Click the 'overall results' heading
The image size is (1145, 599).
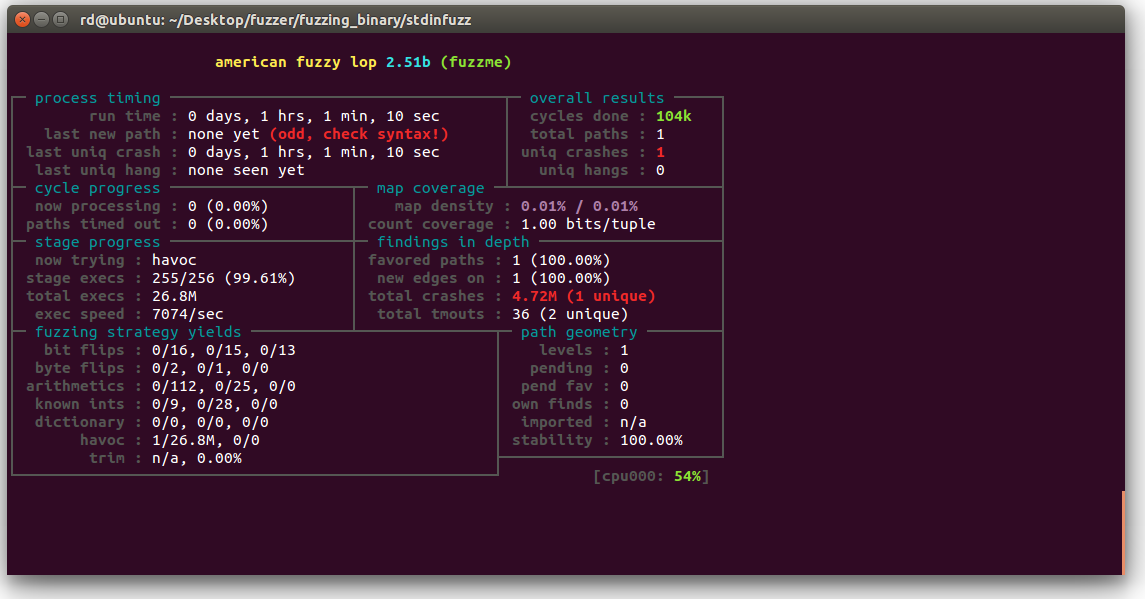coord(597,98)
